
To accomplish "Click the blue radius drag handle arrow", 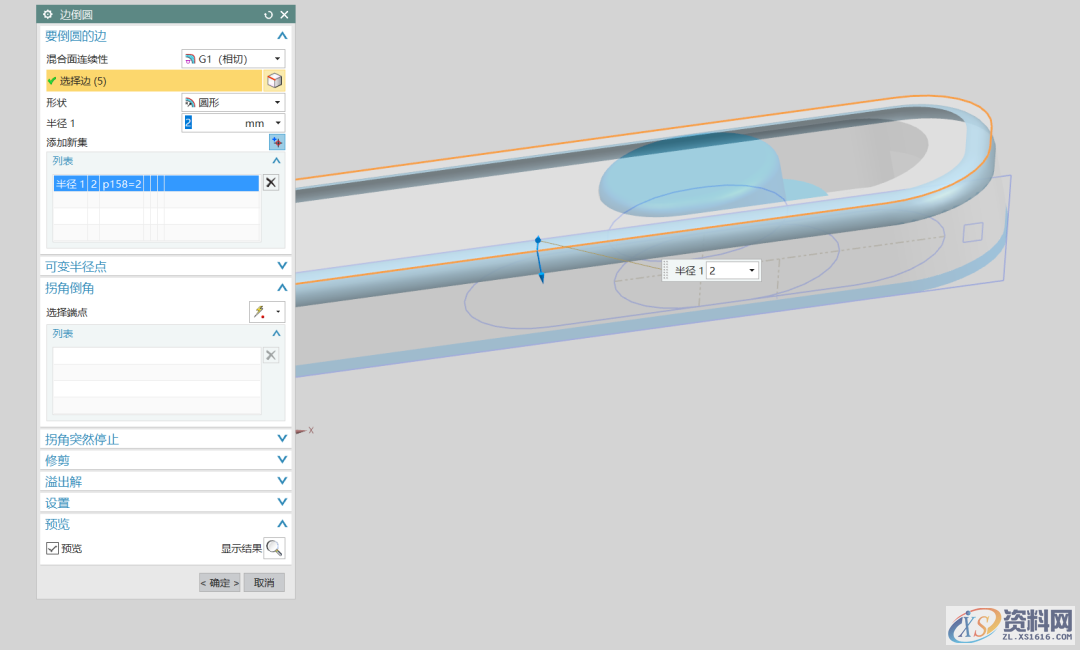I will click(x=540, y=273).
